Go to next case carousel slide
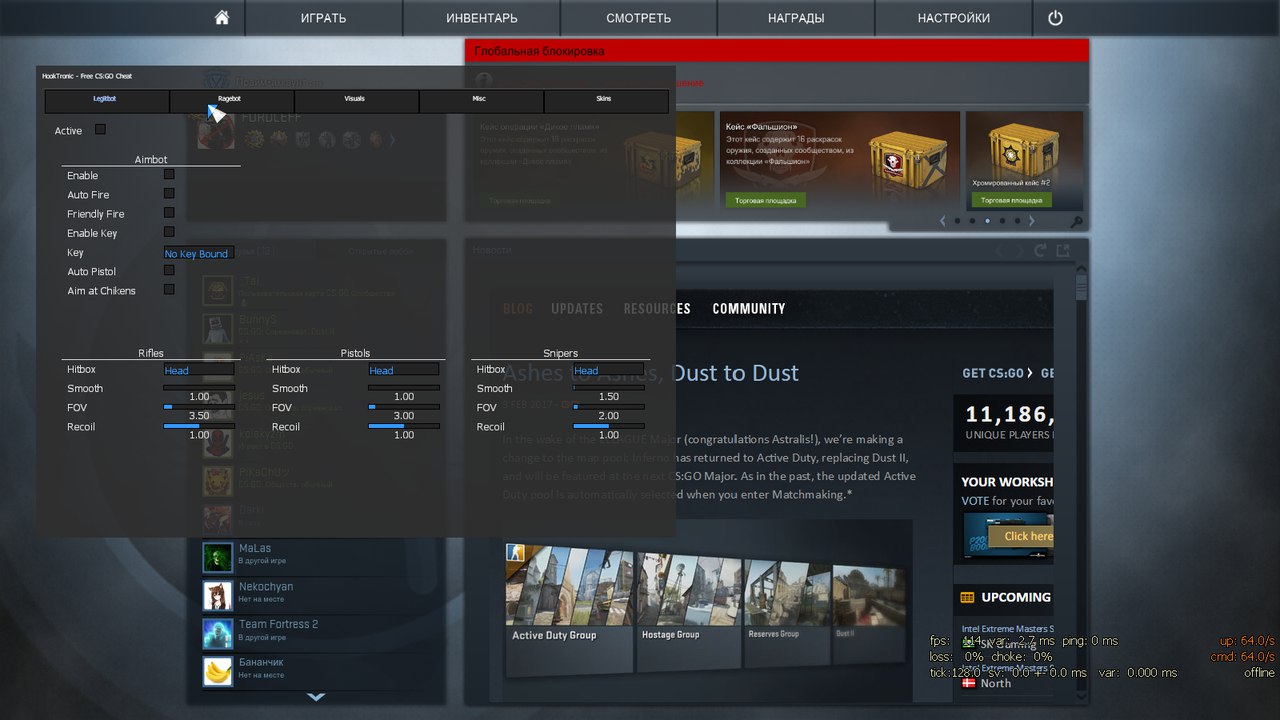The height and width of the screenshot is (720, 1280). click(x=1032, y=221)
